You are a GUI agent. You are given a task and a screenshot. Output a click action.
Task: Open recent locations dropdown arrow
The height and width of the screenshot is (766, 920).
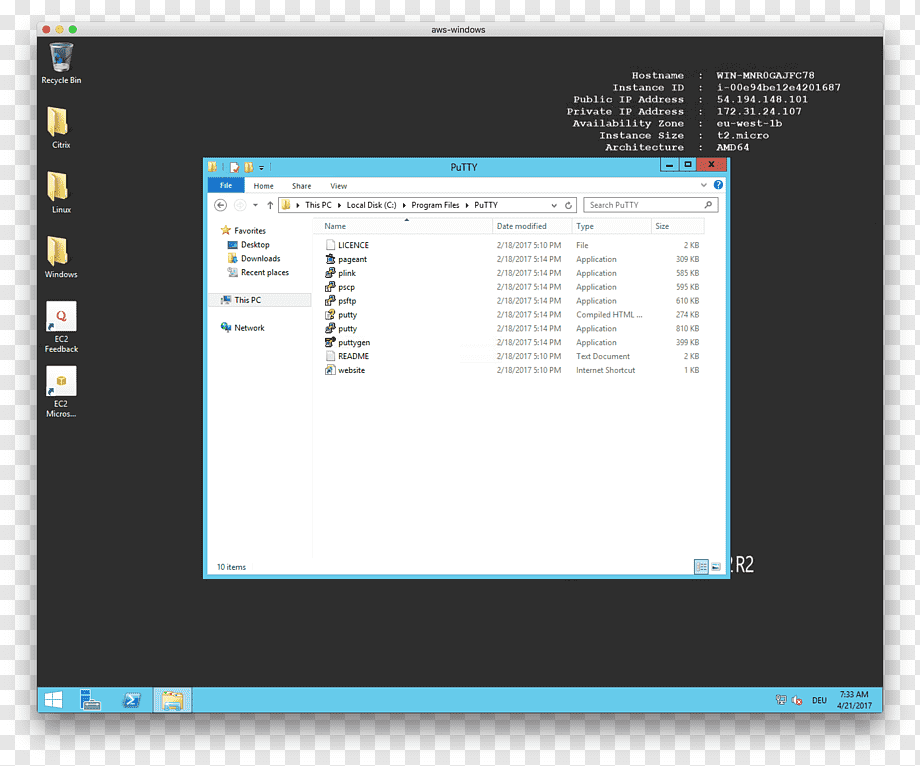coord(255,205)
